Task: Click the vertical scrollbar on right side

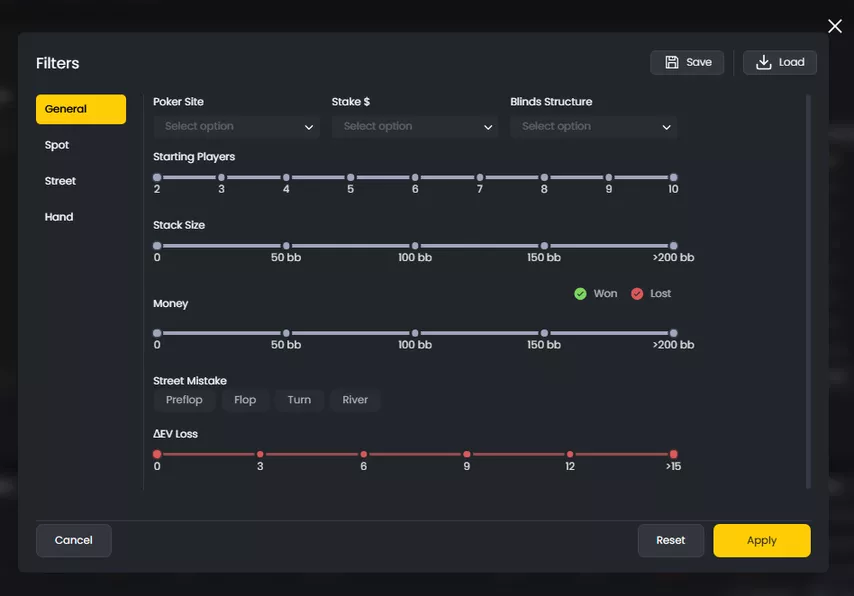Action: pos(808,290)
